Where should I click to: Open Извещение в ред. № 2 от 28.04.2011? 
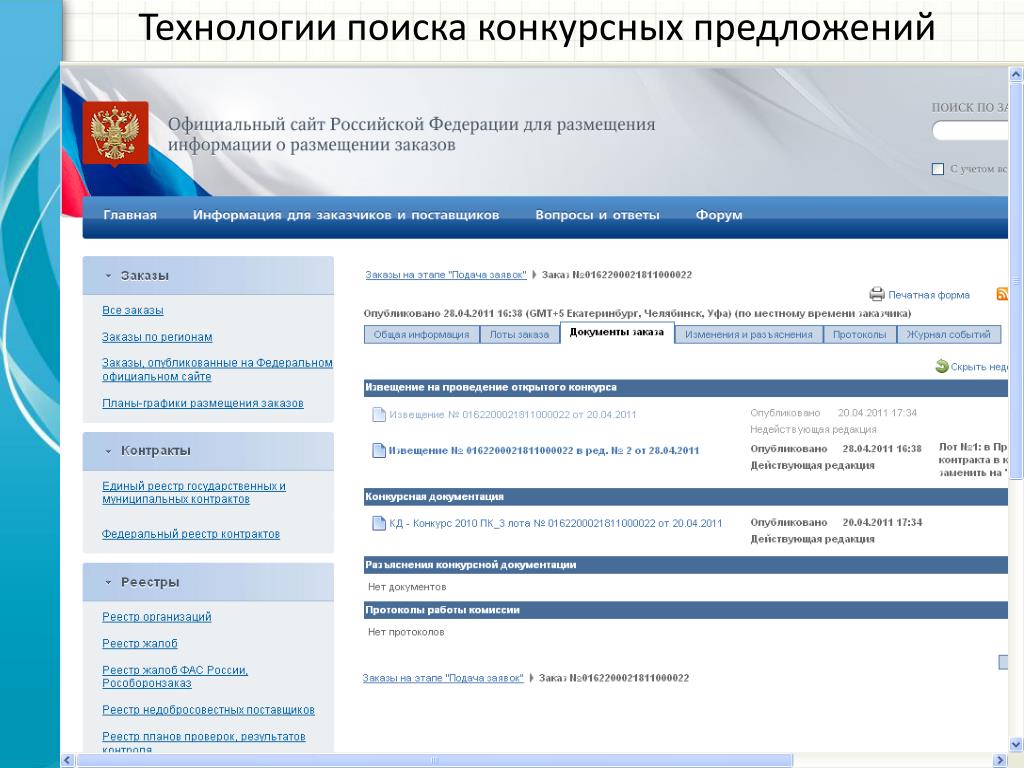click(x=544, y=451)
